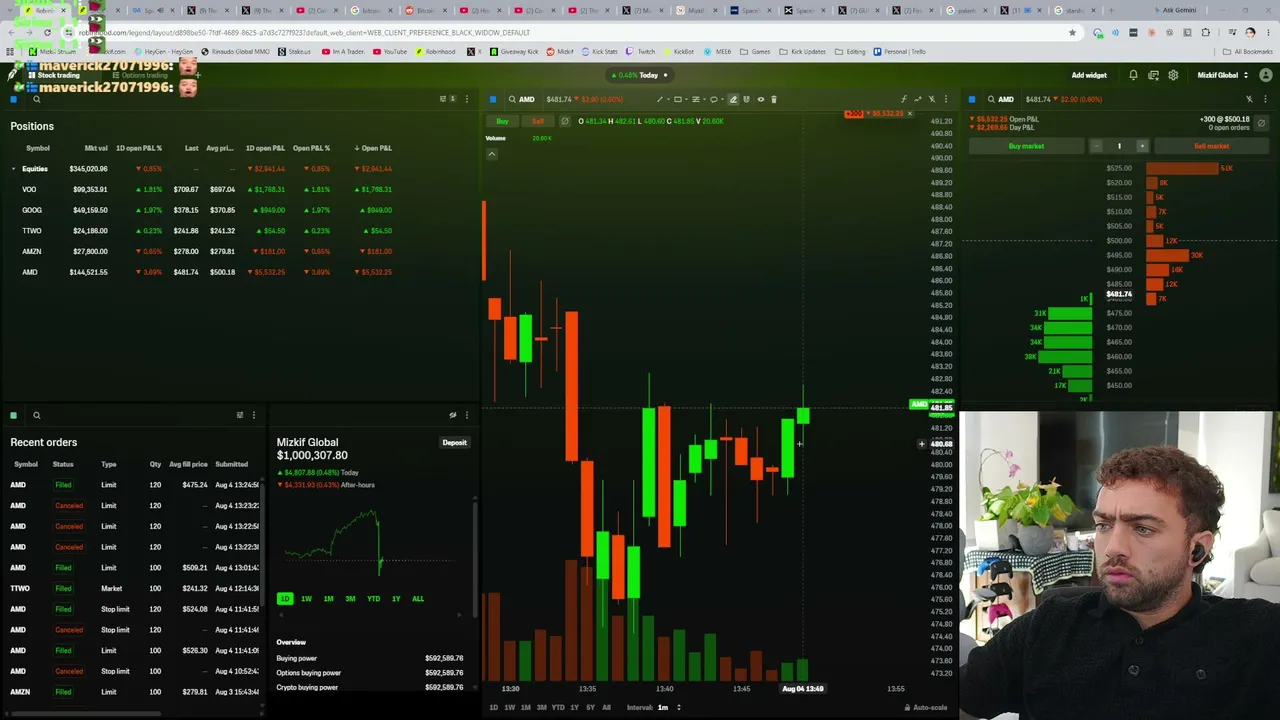Open Positions widget three-dot menu

click(x=466, y=99)
